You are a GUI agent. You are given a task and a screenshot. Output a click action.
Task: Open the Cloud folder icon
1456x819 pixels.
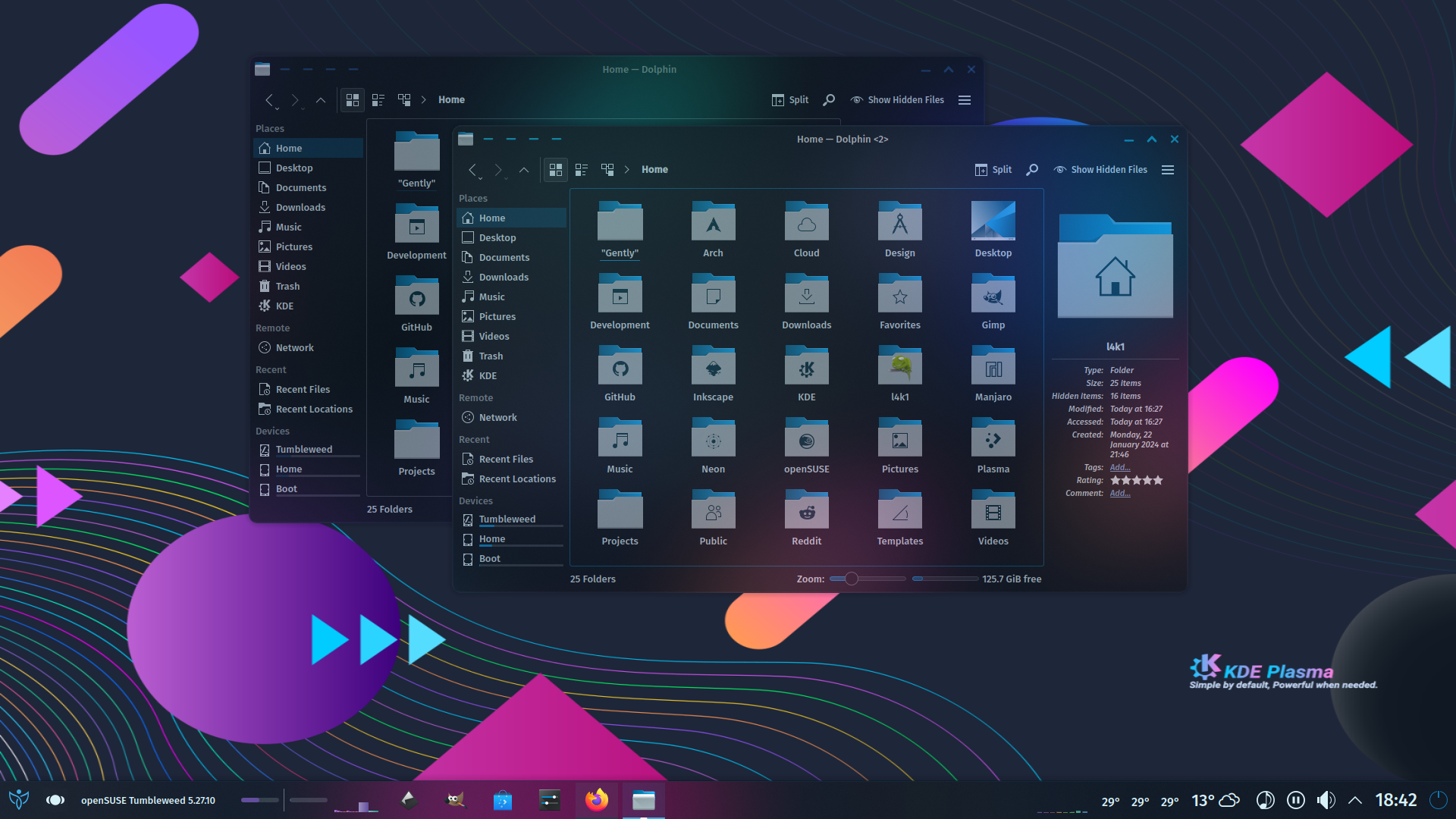tap(806, 221)
